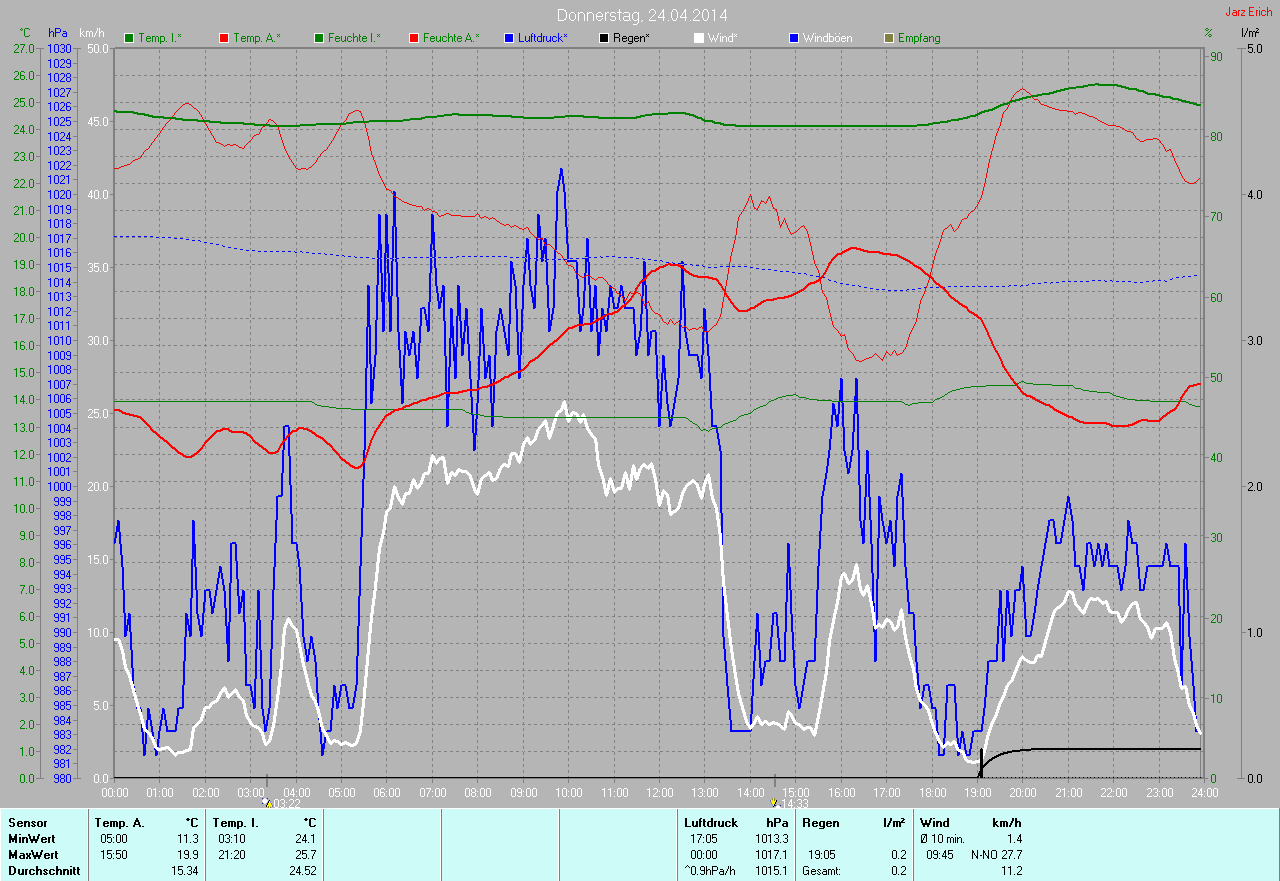The width and height of the screenshot is (1280, 881).
Task: Click the black Regen legend square
Action: (x=604, y=38)
